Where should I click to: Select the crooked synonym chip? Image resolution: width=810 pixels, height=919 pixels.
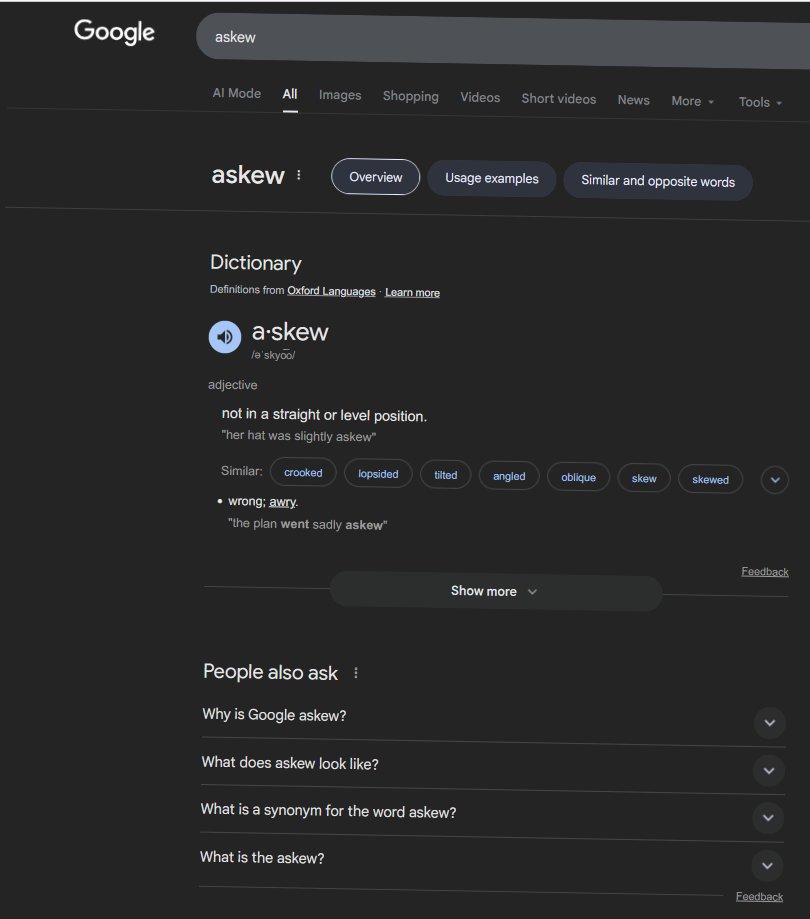click(x=303, y=471)
